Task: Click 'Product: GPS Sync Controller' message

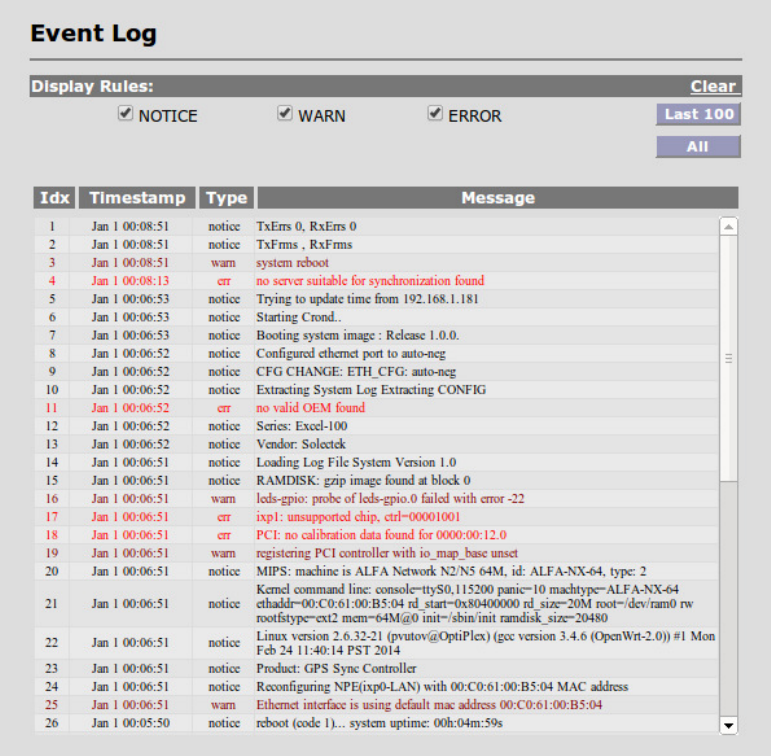Action: 336,668
